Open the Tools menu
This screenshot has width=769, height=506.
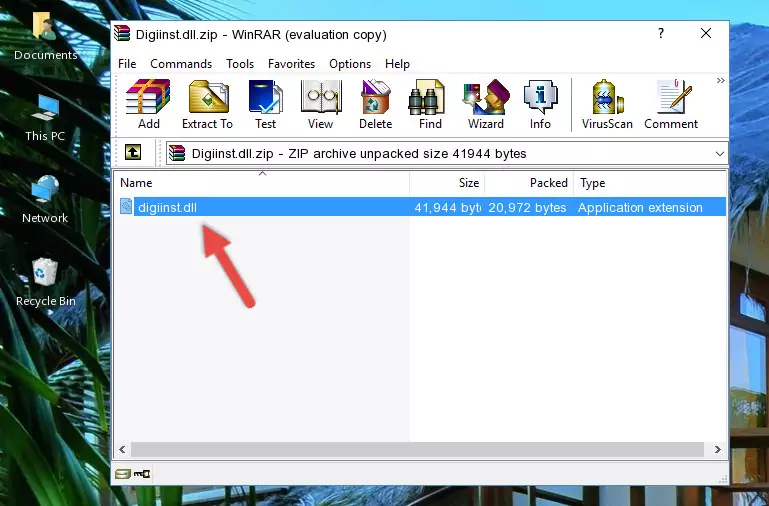pos(240,64)
